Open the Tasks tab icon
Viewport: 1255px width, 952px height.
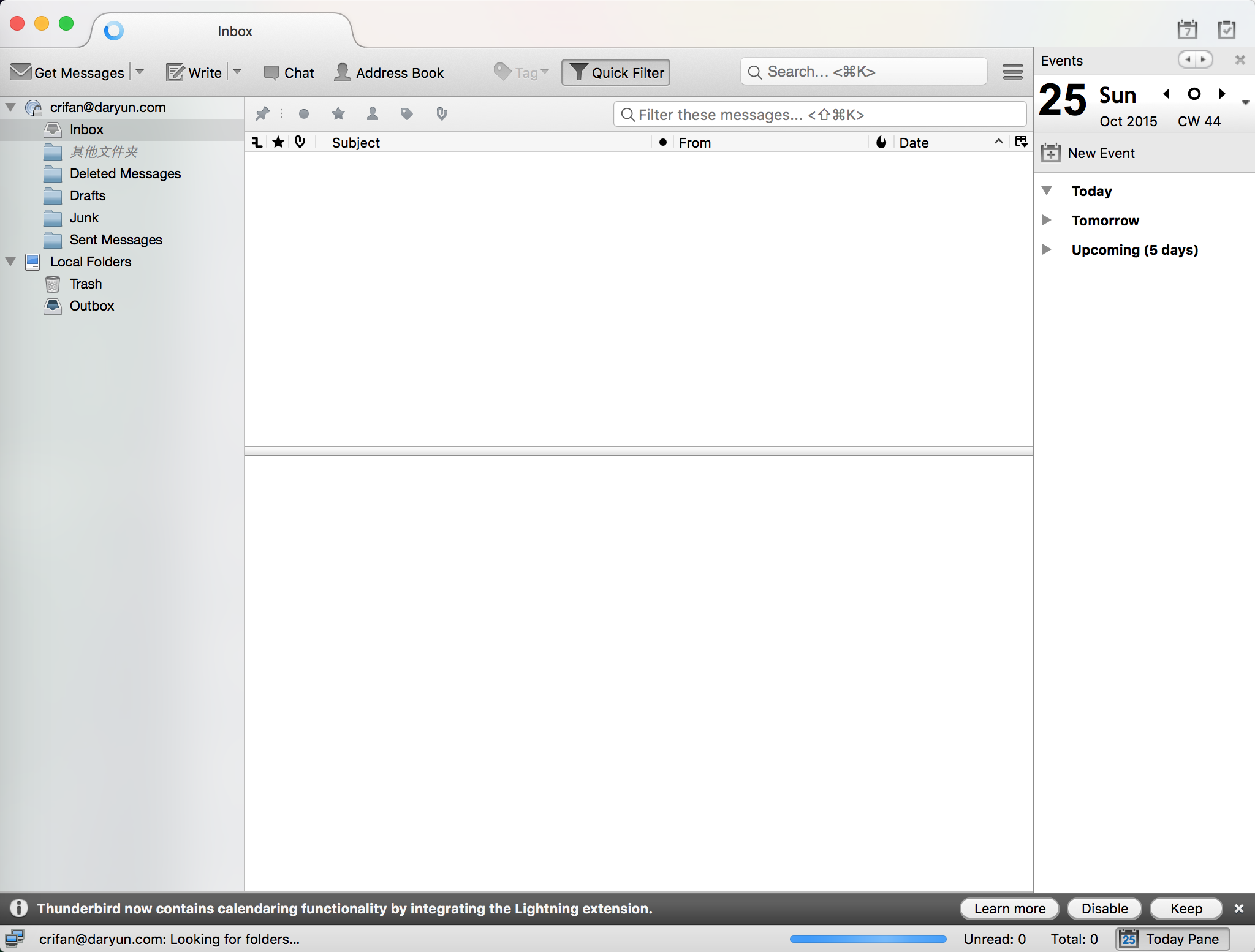click(1227, 29)
